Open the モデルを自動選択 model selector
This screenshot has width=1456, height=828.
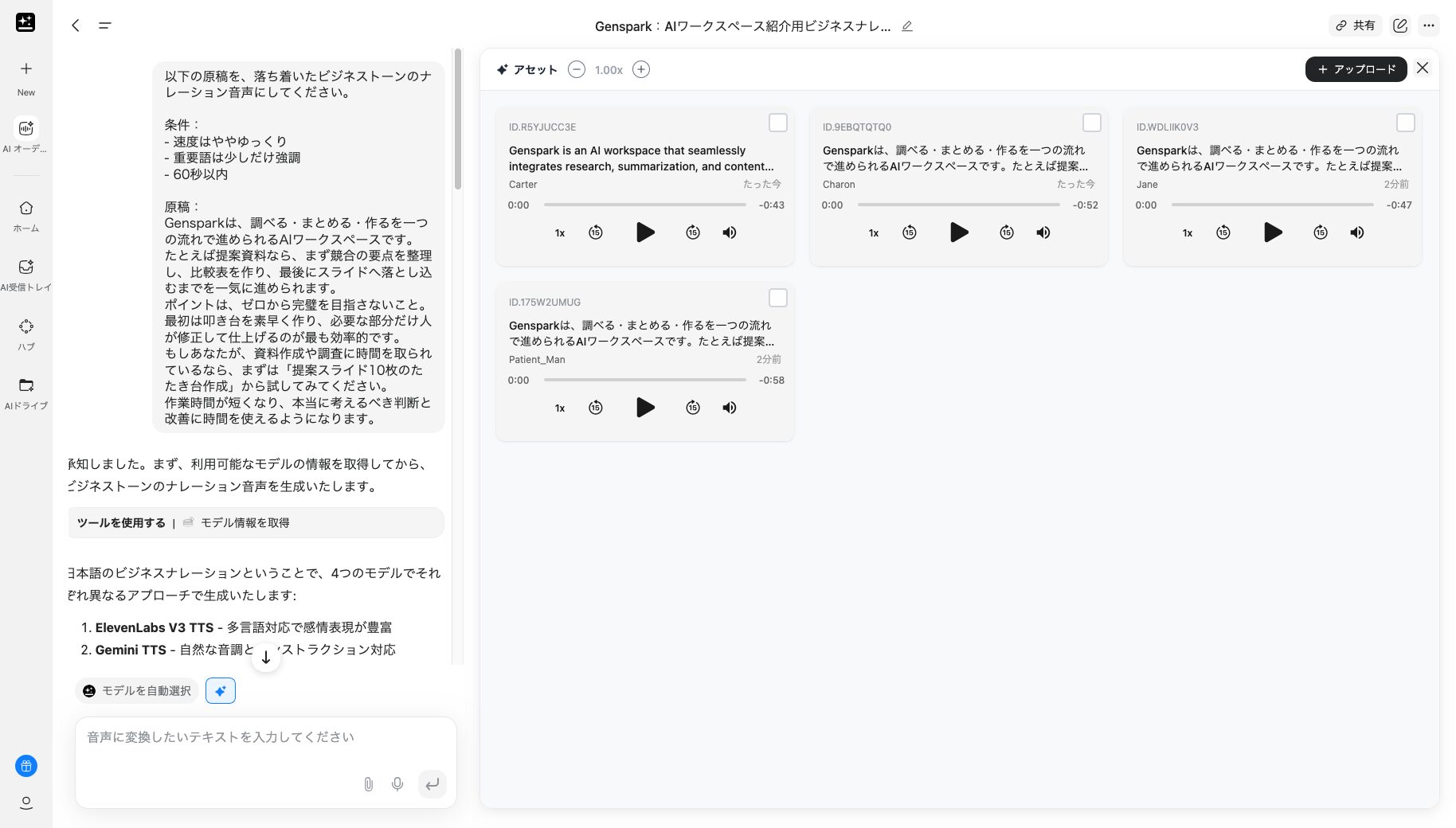(x=138, y=690)
